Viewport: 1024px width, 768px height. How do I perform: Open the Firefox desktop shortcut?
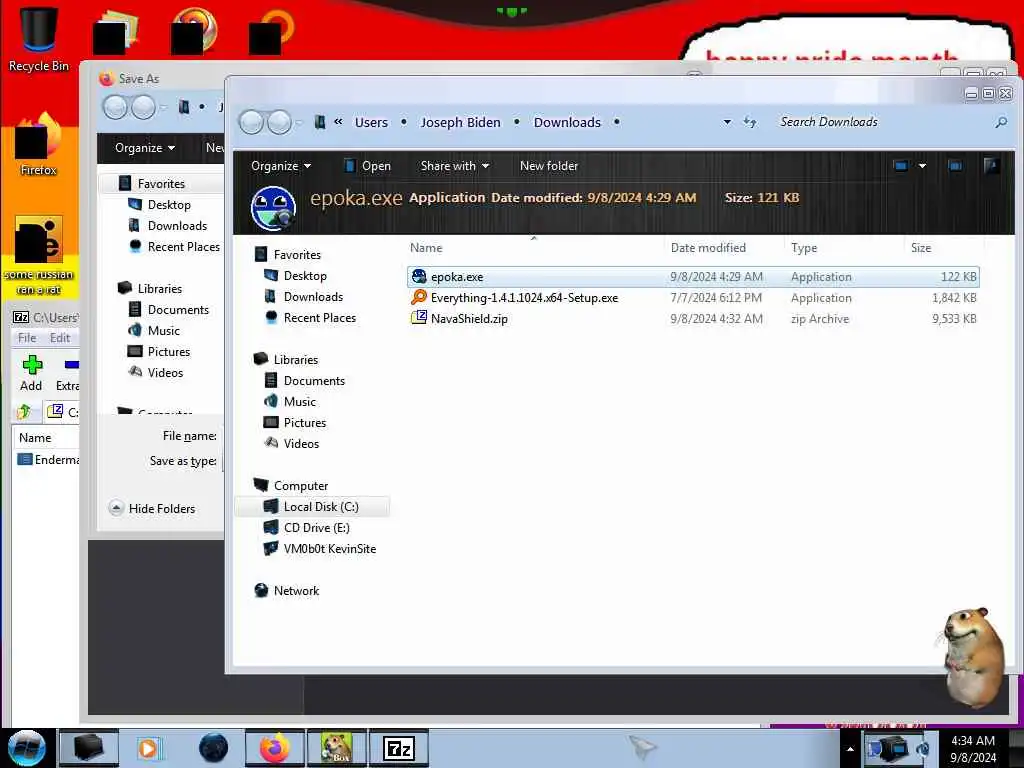coord(39,144)
